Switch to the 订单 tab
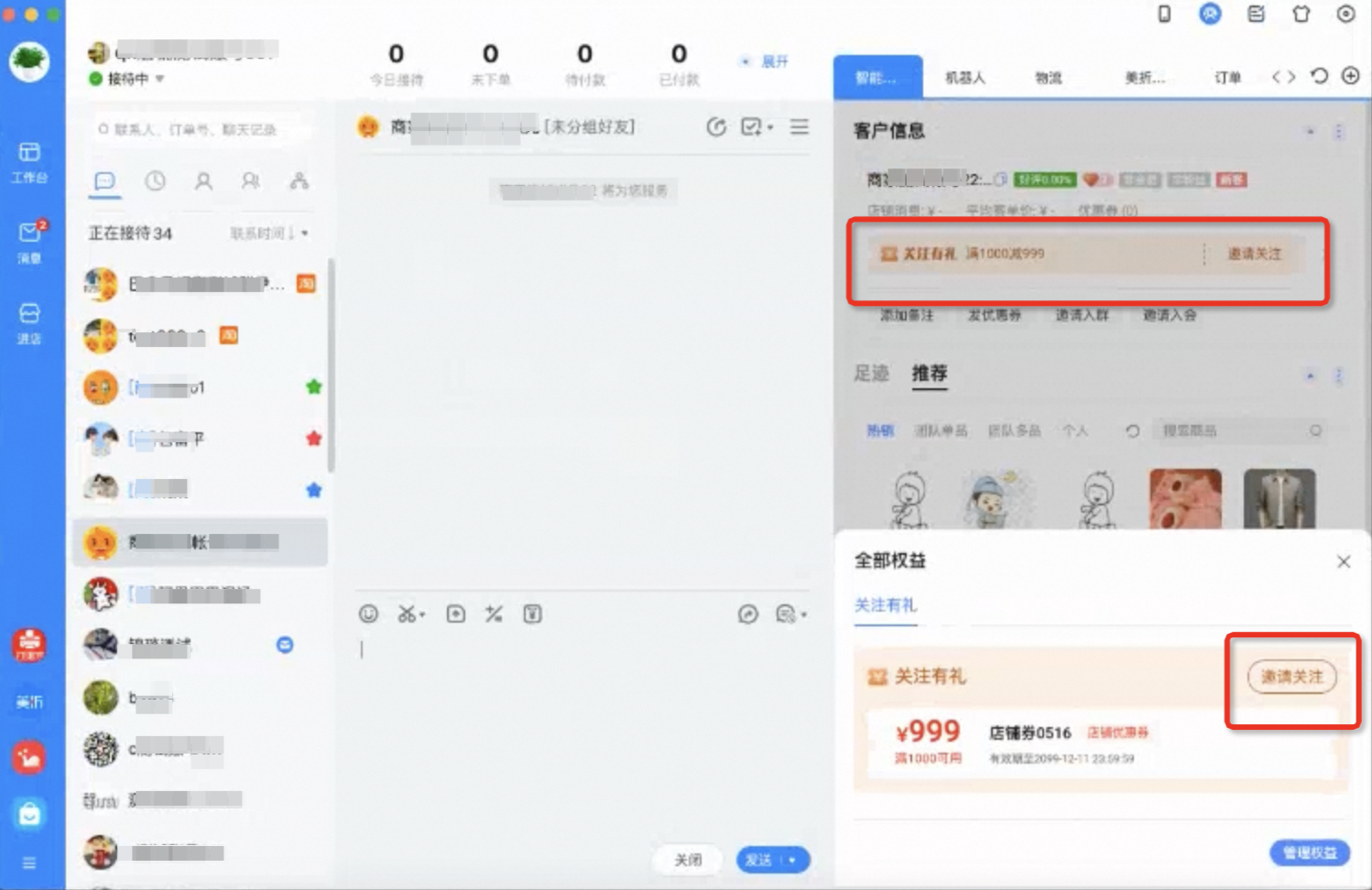 pos(1227,78)
